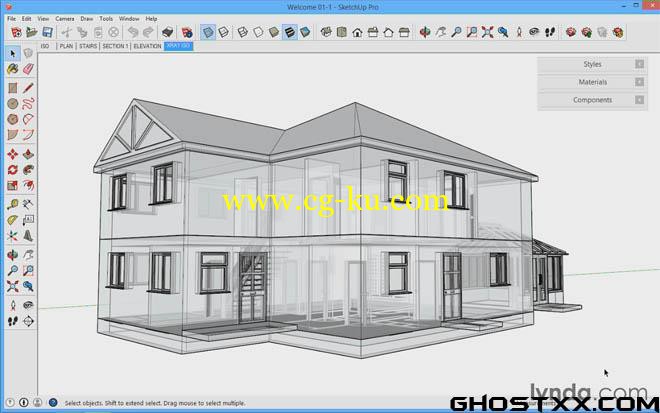Select the Move tool with red arrows
Image resolution: width=660 pixels, height=413 pixels.
click(13, 154)
